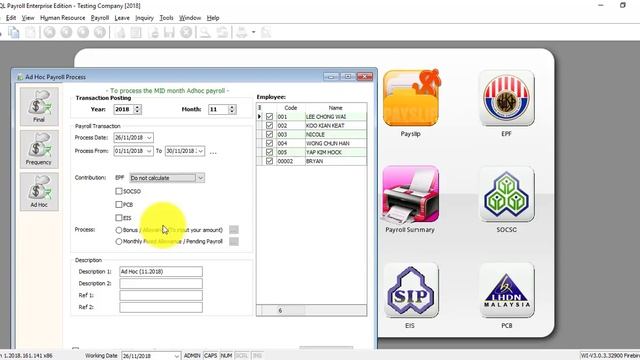Click the print toolbar icon
This screenshot has height=360, width=640.
[242, 32]
